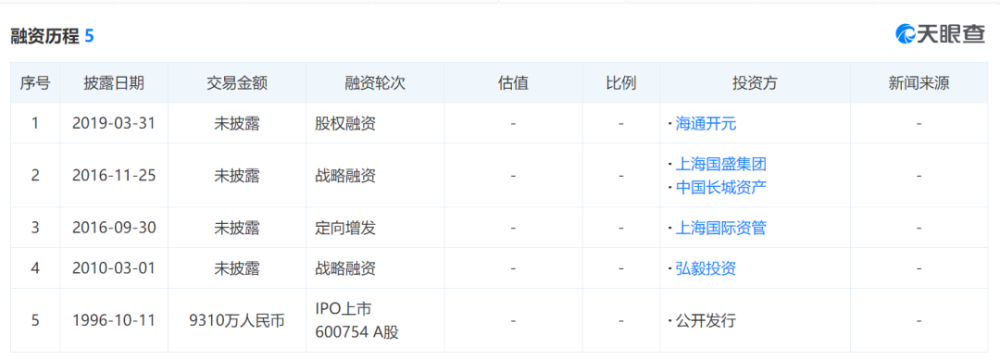Select the 公开发行 investor text
The width and height of the screenshot is (1000, 360).
coord(705,320)
